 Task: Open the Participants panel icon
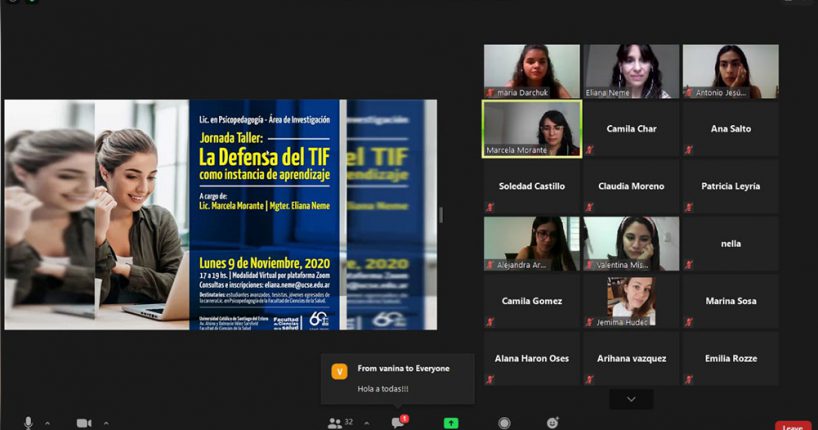[x=335, y=423]
